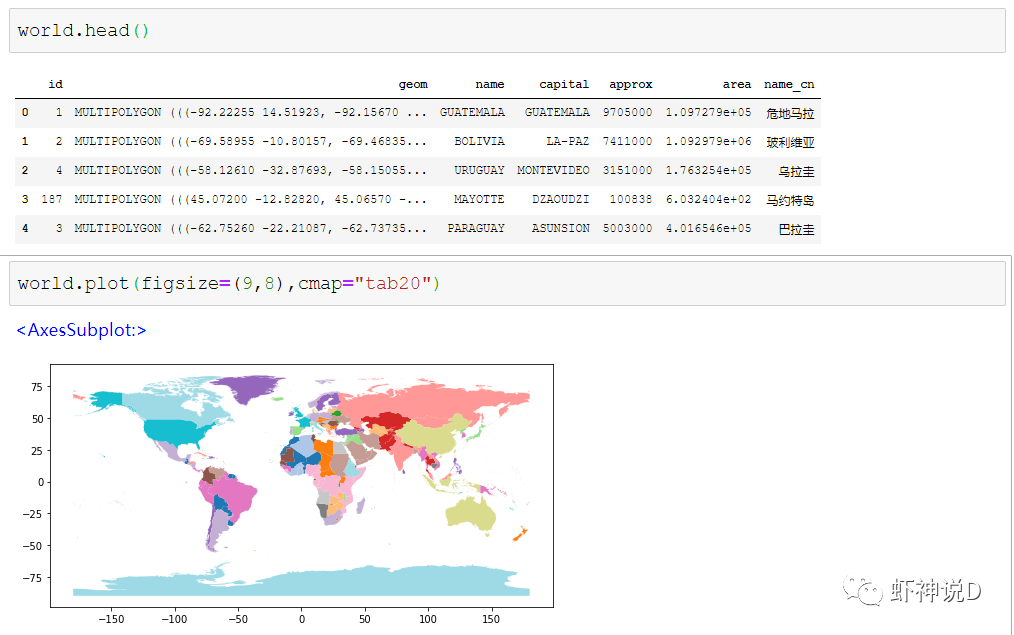The height and width of the screenshot is (635, 1014).
Task: Select the approx value 7411000
Action: point(627,141)
